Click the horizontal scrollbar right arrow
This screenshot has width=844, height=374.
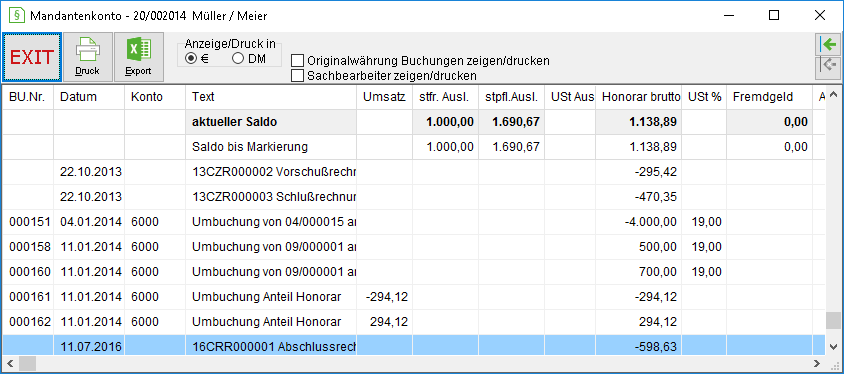click(x=817, y=363)
